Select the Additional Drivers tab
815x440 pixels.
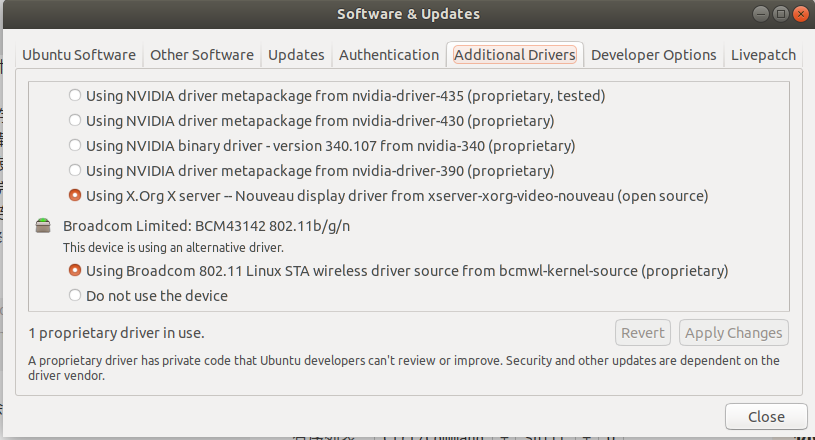point(515,55)
